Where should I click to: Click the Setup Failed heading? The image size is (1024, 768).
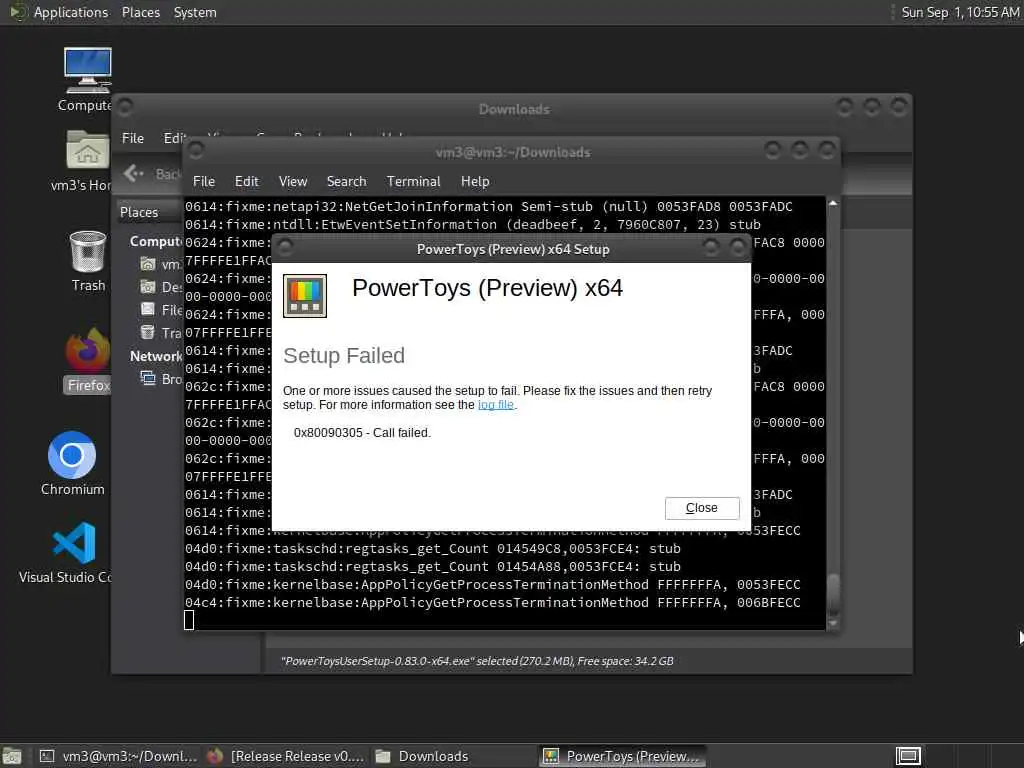pyautogui.click(x=344, y=356)
